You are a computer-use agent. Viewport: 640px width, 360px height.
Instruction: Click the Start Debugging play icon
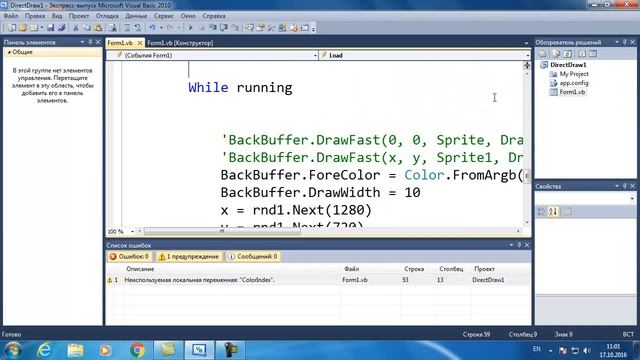coord(190,28)
